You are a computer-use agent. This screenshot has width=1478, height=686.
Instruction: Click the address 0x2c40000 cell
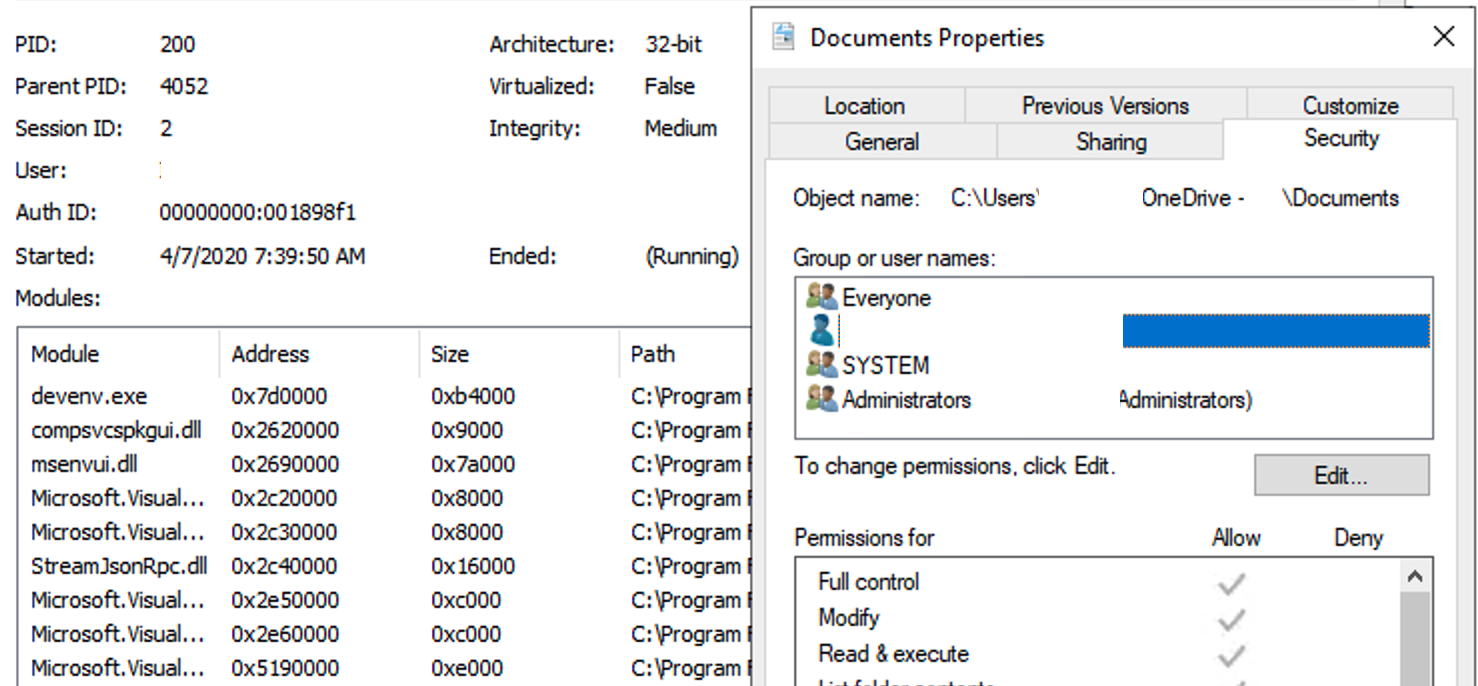tap(285, 566)
